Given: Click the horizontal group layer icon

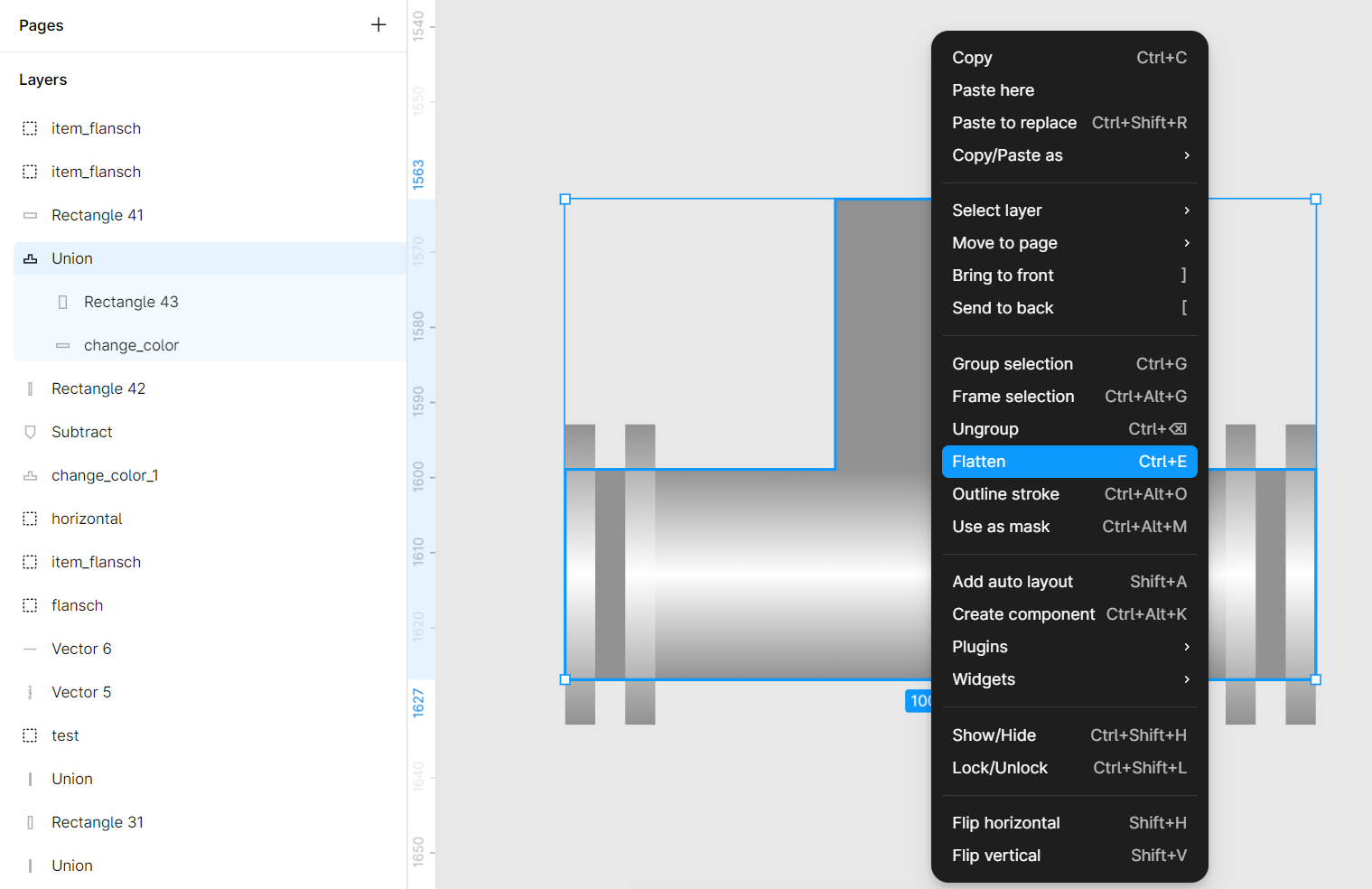Looking at the screenshot, I should 31,519.
